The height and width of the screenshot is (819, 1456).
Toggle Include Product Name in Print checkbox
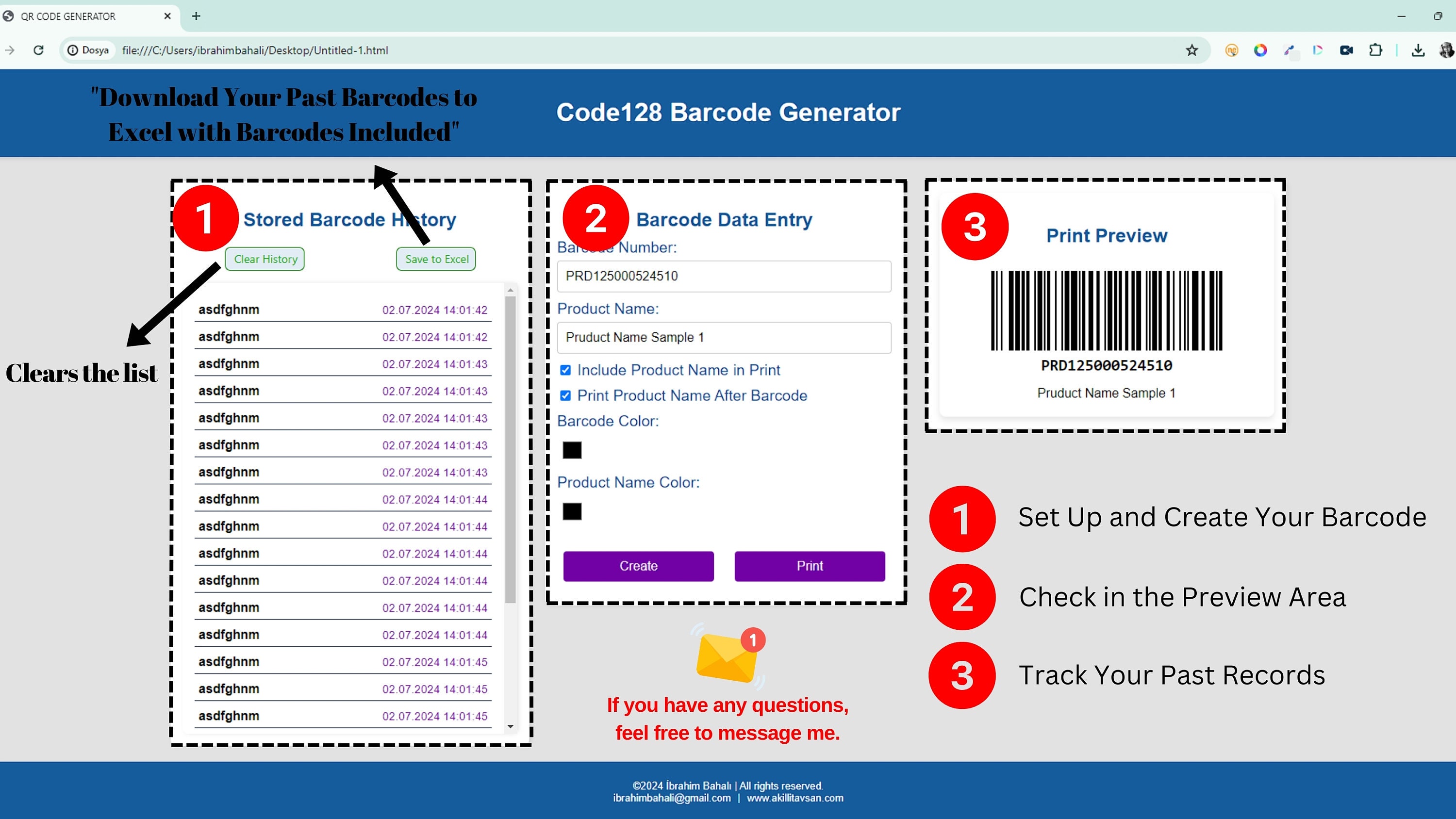click(565, 370)
